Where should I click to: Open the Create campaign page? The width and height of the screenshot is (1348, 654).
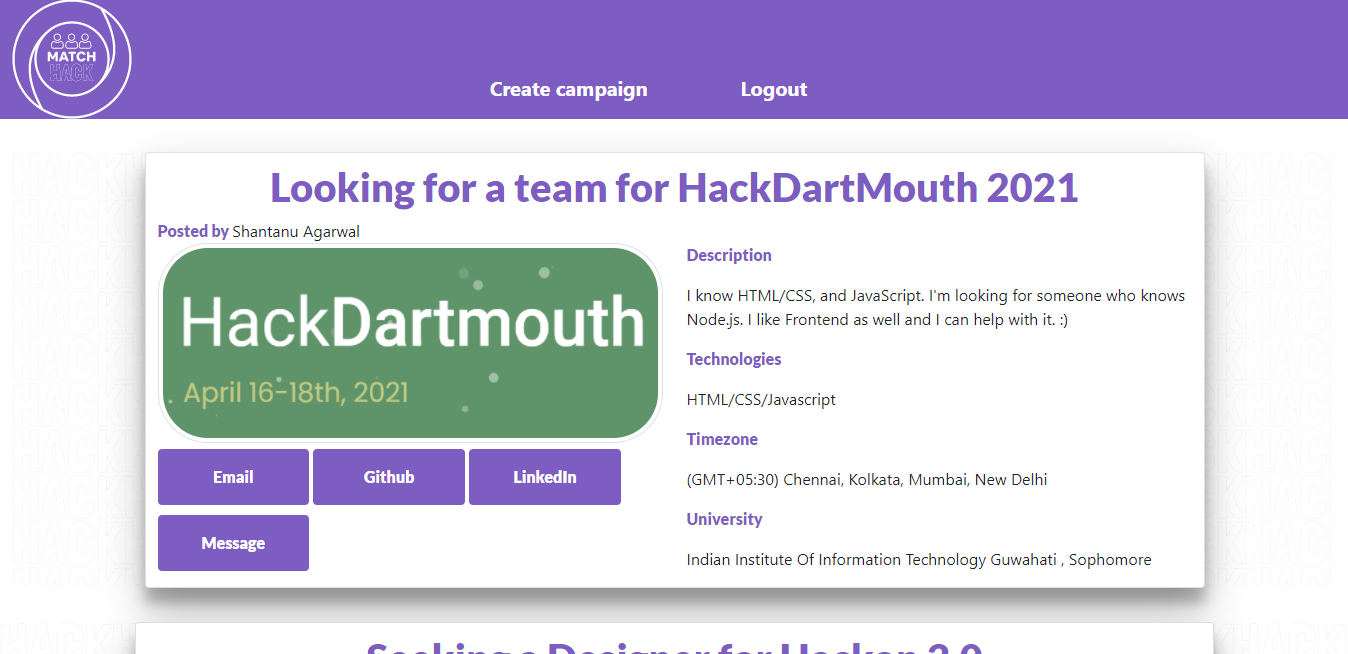(568, 89)
